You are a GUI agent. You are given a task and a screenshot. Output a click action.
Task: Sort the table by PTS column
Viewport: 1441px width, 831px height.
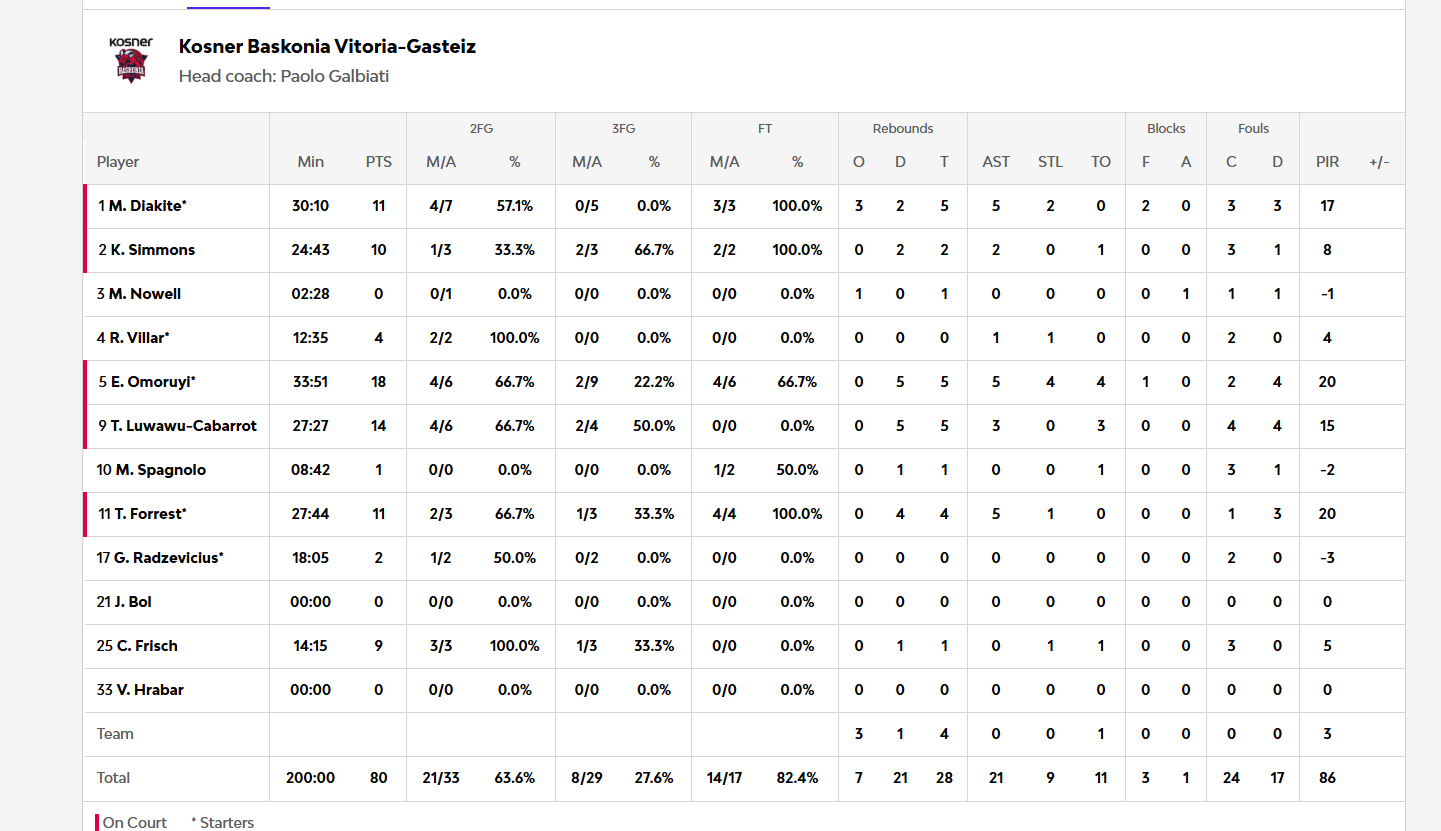(x=379, y=162)
